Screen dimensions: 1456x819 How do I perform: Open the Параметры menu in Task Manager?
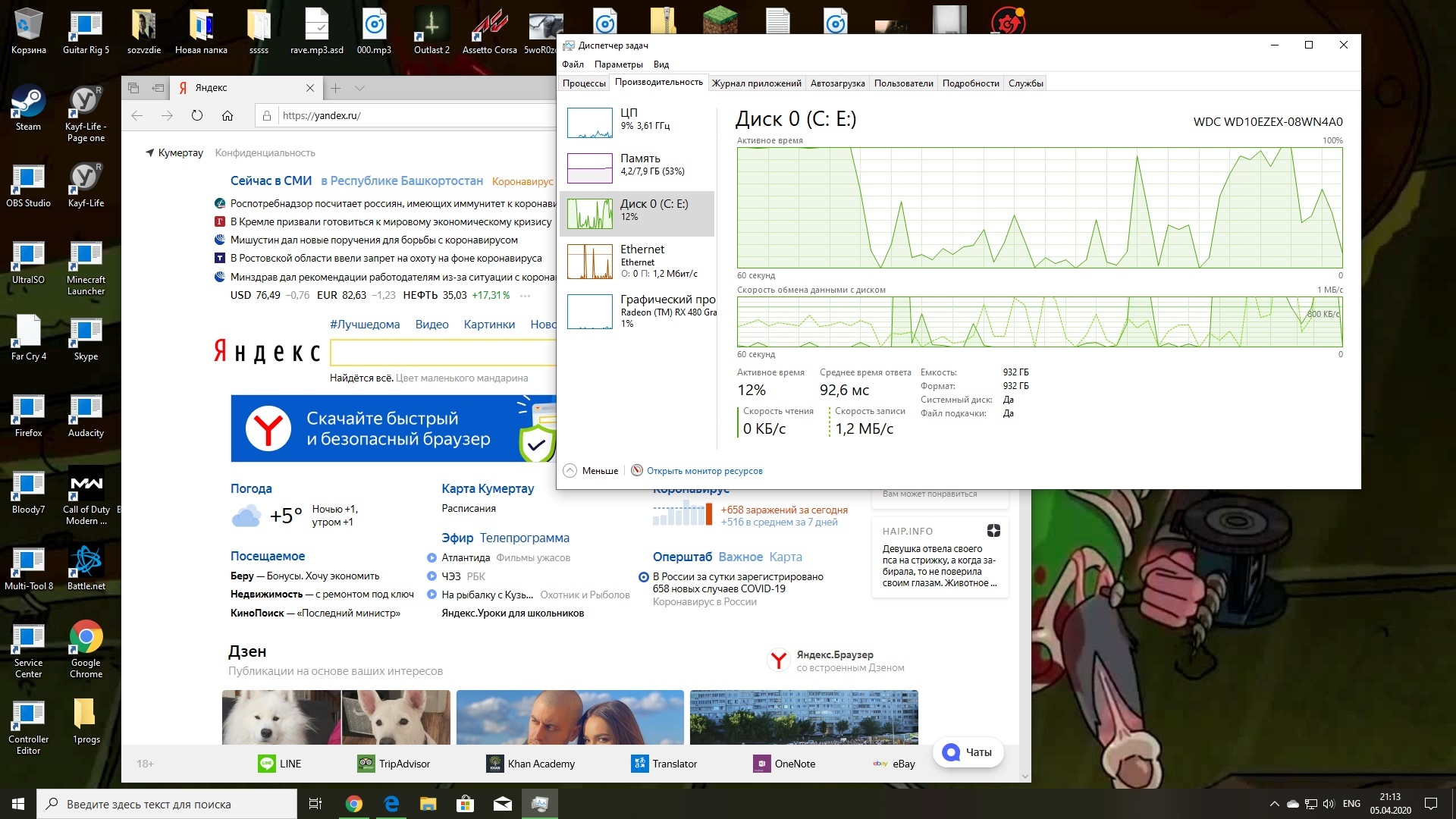click(619, 64)
